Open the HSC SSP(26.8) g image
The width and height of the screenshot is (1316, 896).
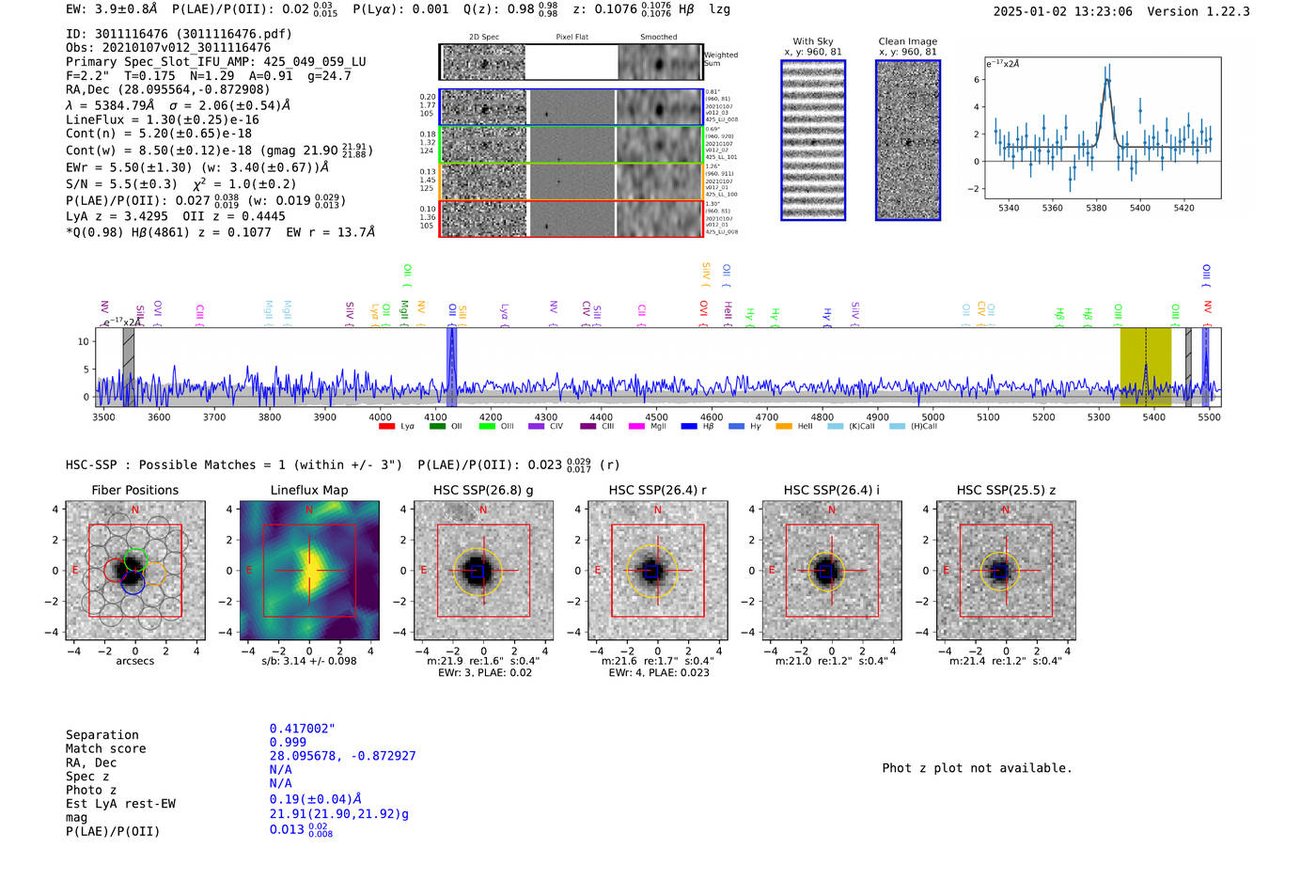point(483,571)
